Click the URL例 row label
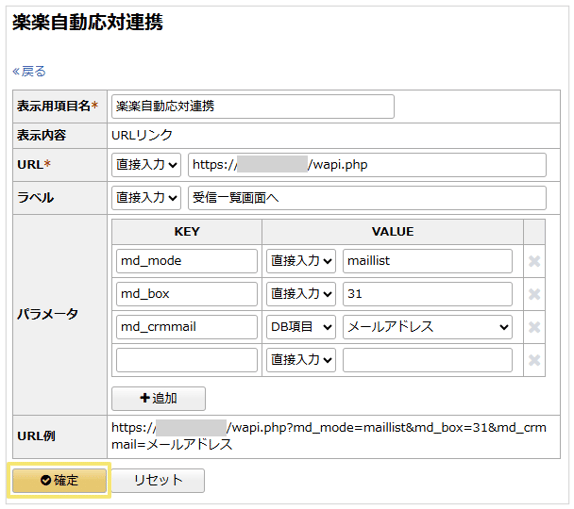Image resolution: width=574 pixels, height=509 pixels. point(36,436)
